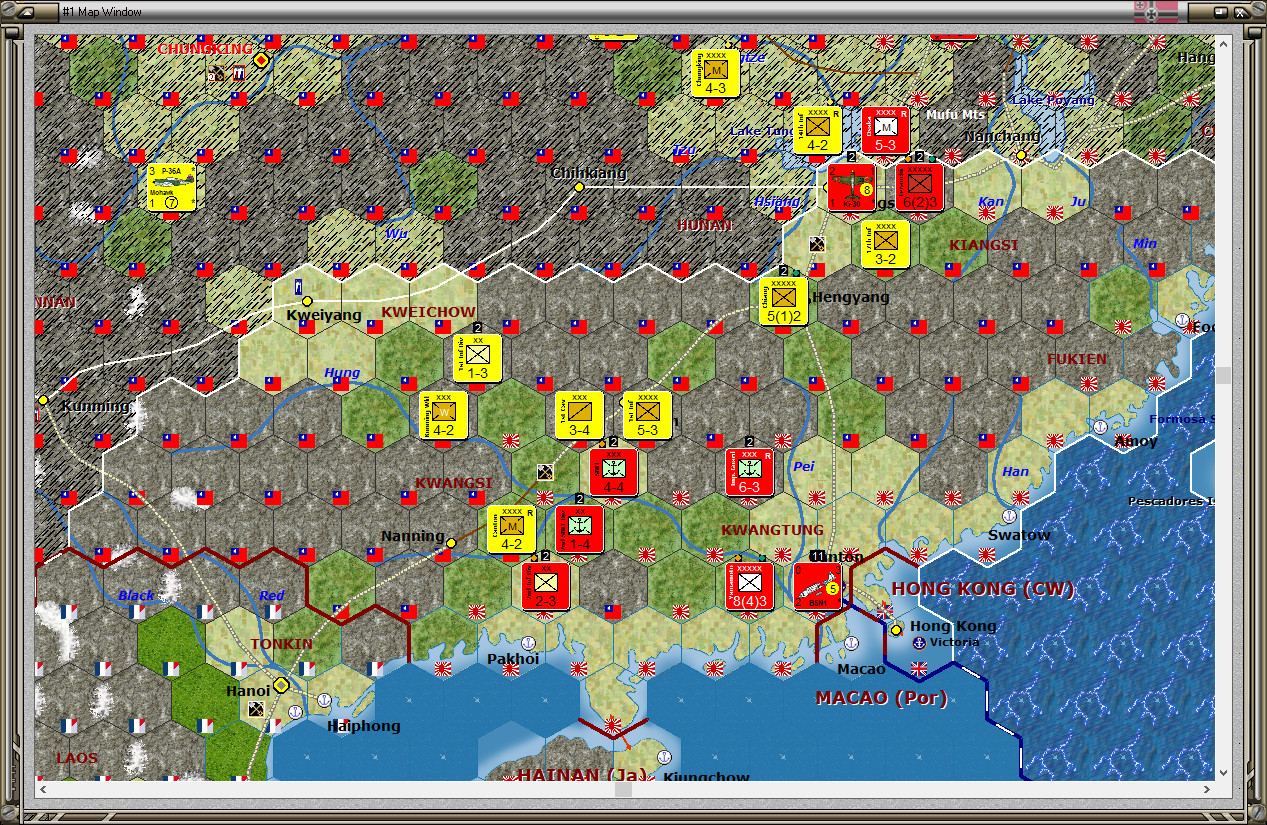Click the red Osaka 5-3 division counter

click(885, 131)
